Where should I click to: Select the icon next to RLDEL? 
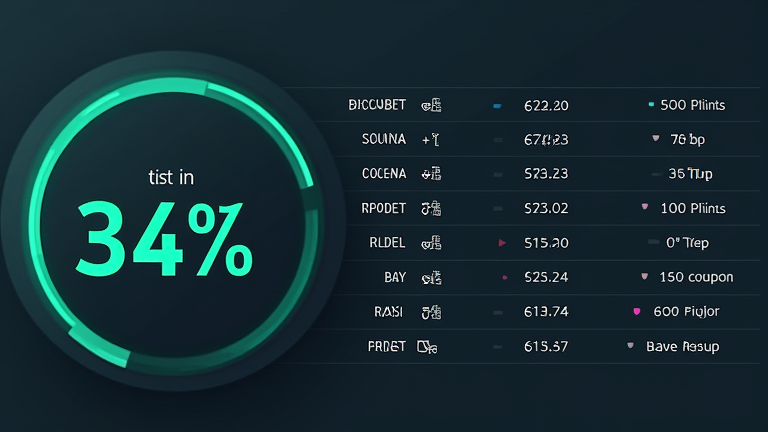click(x=431, y=243)
